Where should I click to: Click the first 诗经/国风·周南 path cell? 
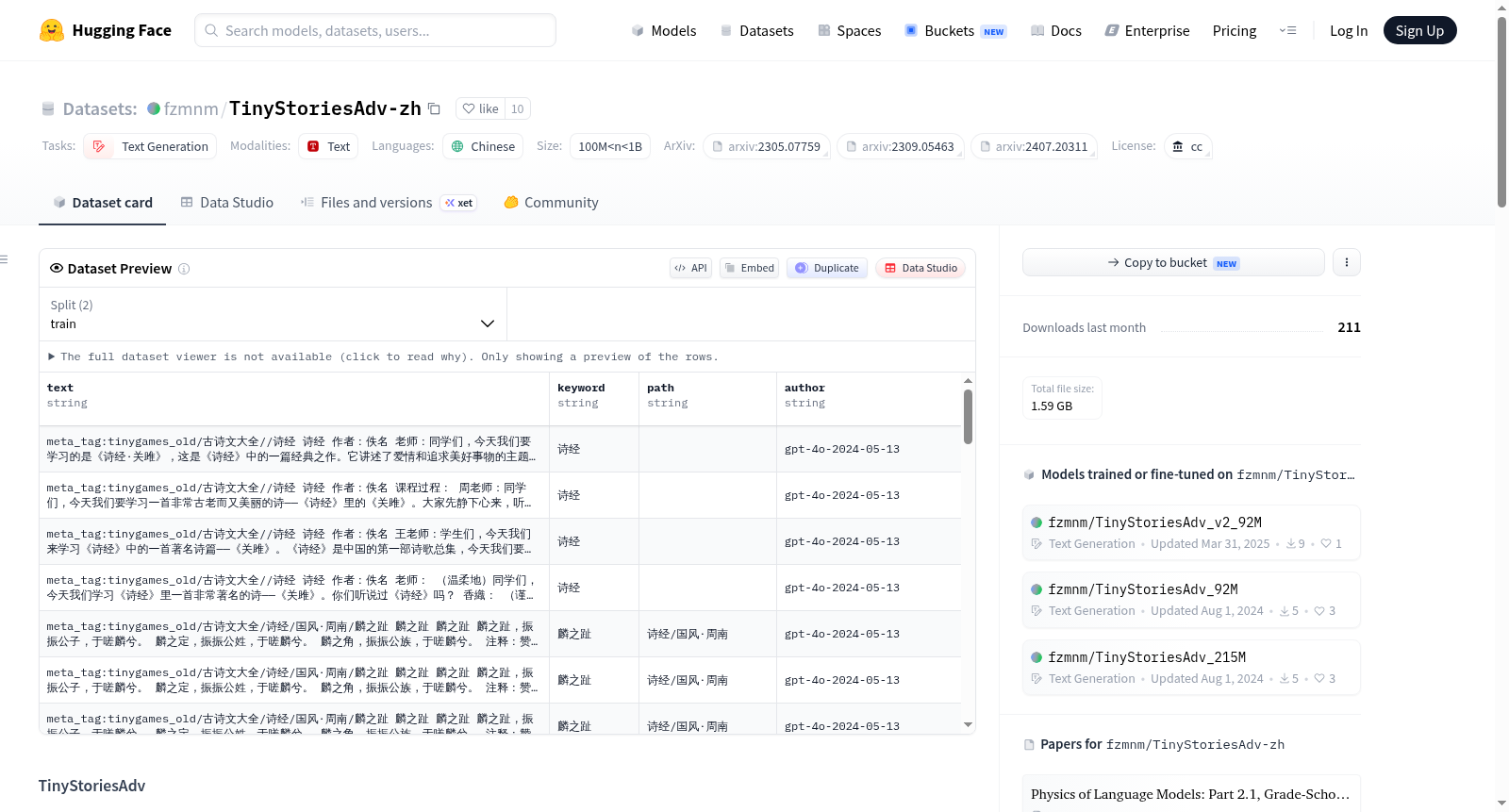(708, 634)
